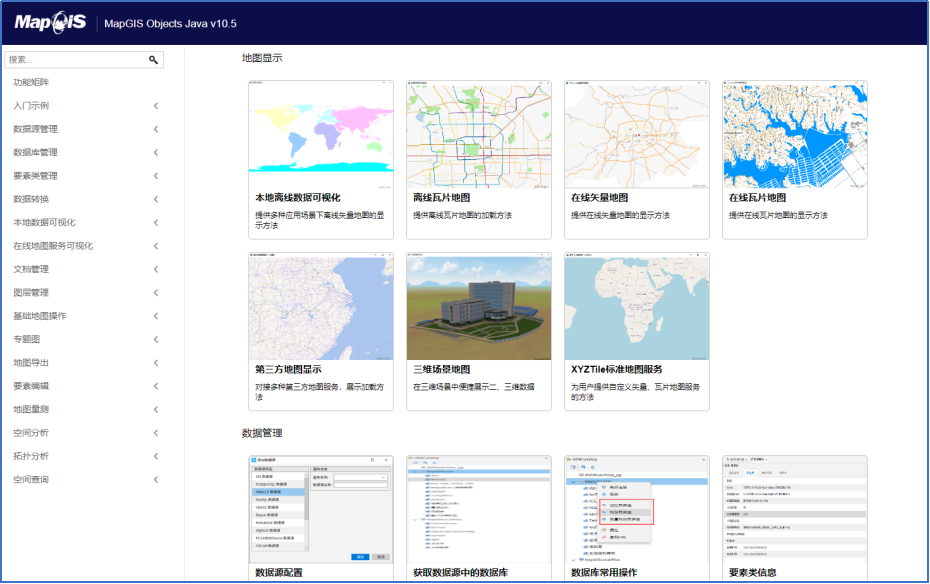
Task: Click the 数据库常用操作 title link
Action: (x=604, y=573)
